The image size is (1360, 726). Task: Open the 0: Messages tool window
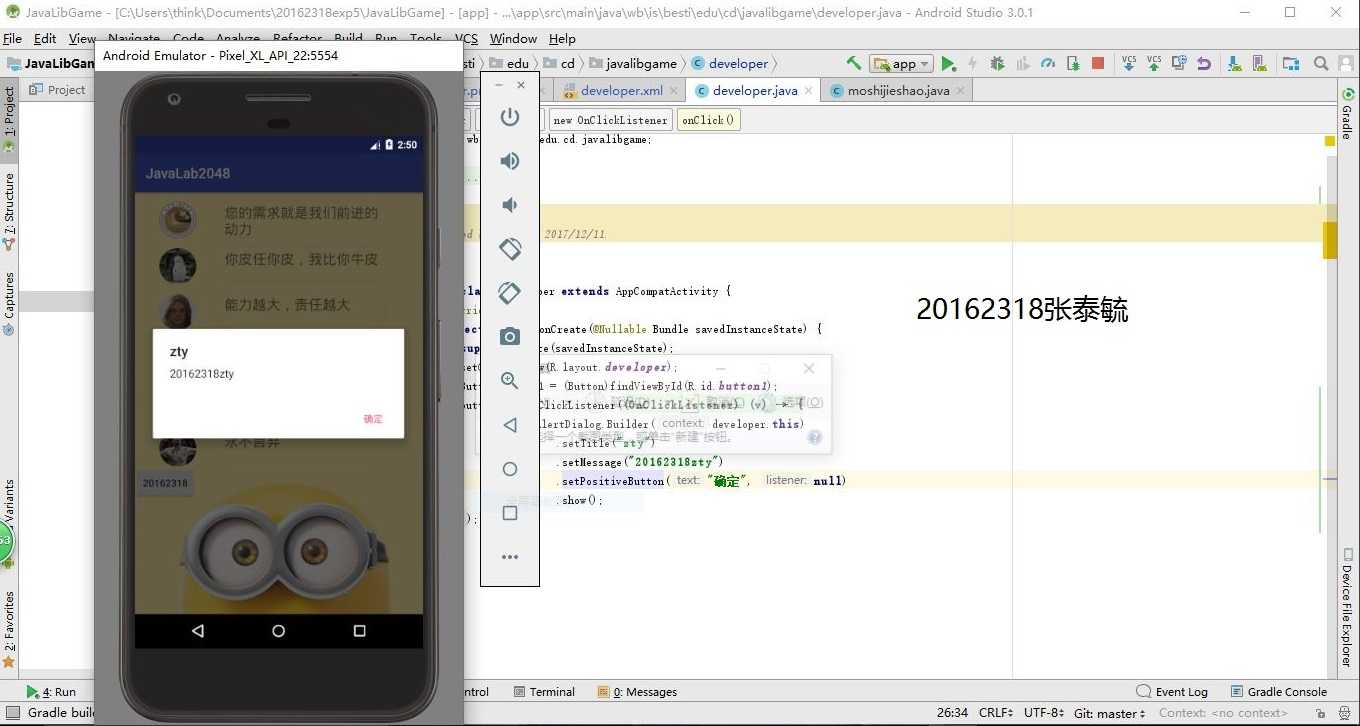pyautogui.click(x=637, y=691)
